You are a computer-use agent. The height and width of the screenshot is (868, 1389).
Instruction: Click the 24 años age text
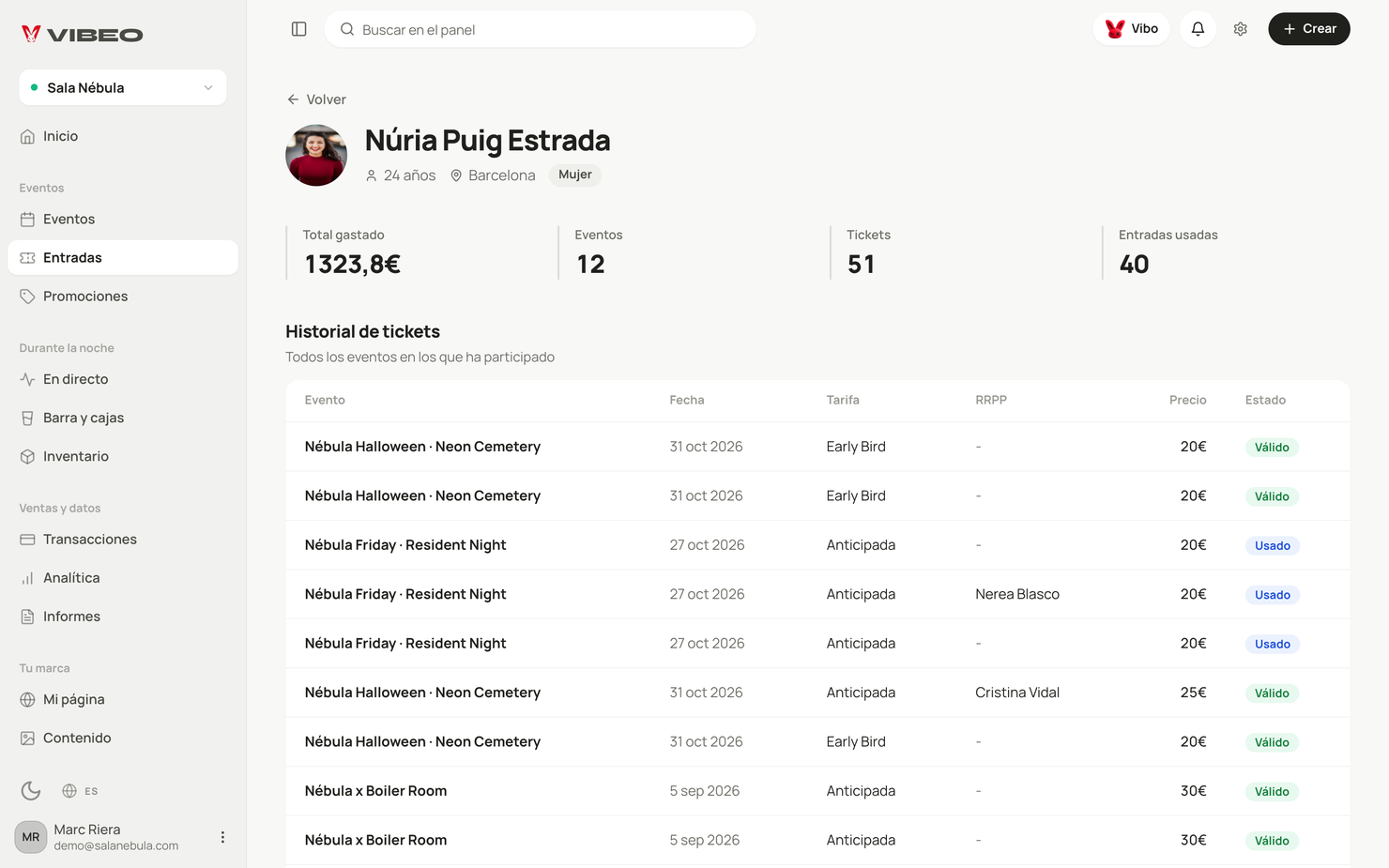coord(409,175)
